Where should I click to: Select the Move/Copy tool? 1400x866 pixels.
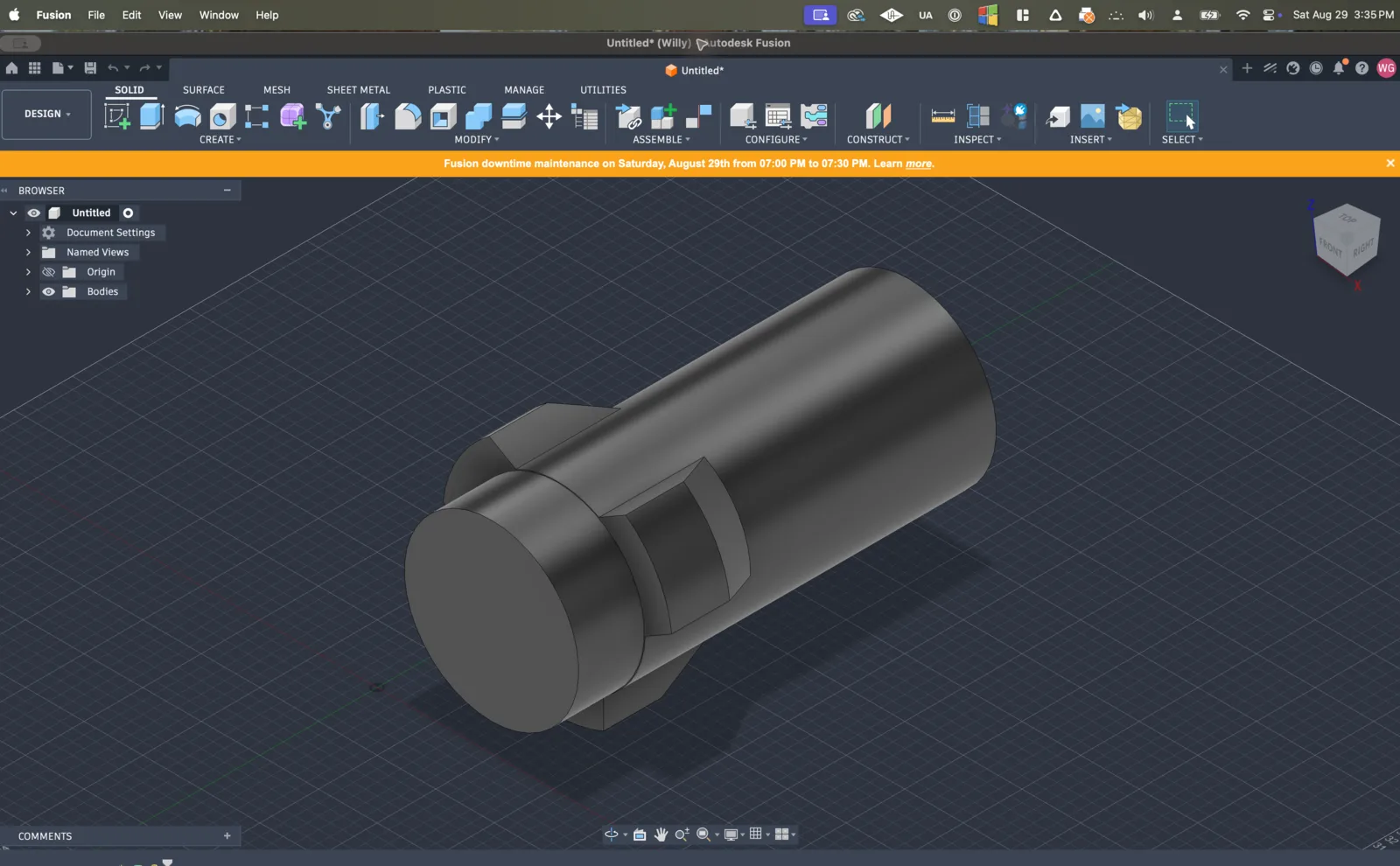(549, 116)
